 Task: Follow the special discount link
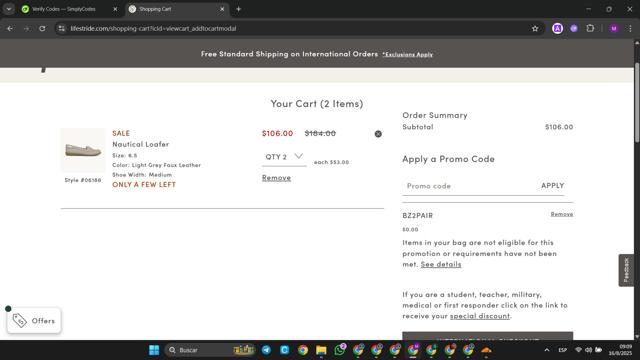[x=480, y=316]
